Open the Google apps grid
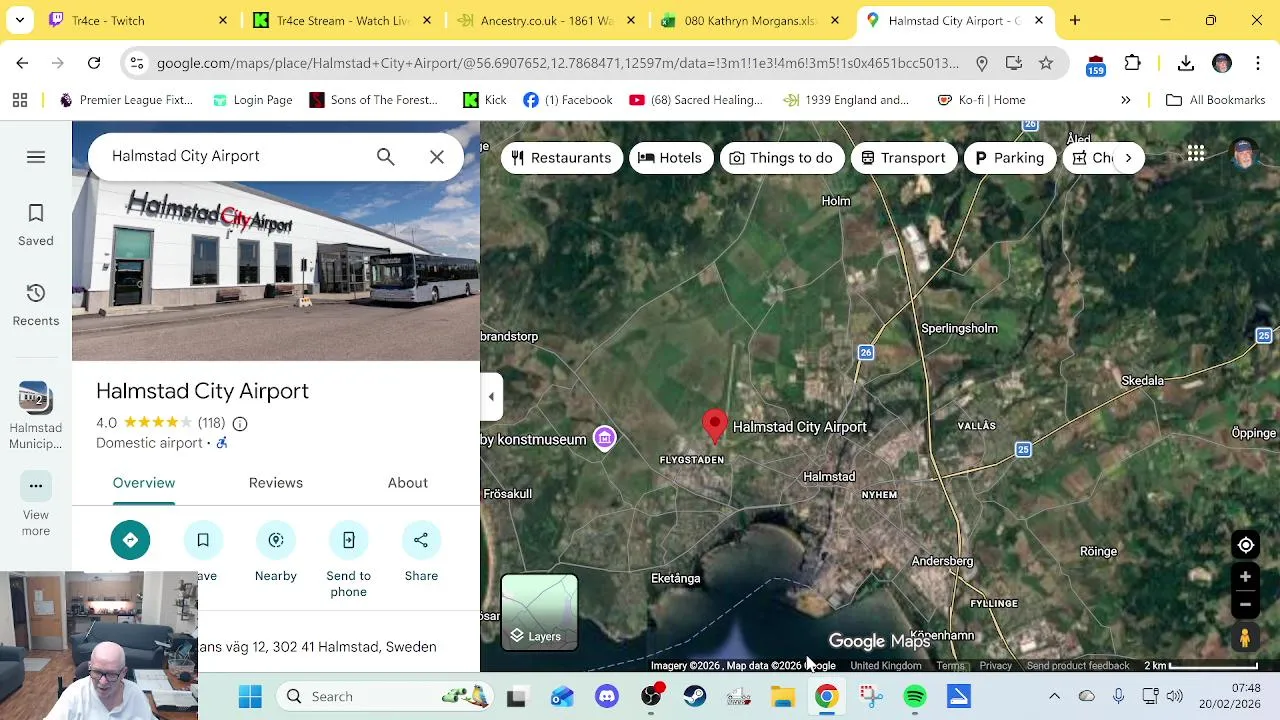The height and width of the screenshot is (720, 1280). pyautogui.click(x=1196, y=153)
